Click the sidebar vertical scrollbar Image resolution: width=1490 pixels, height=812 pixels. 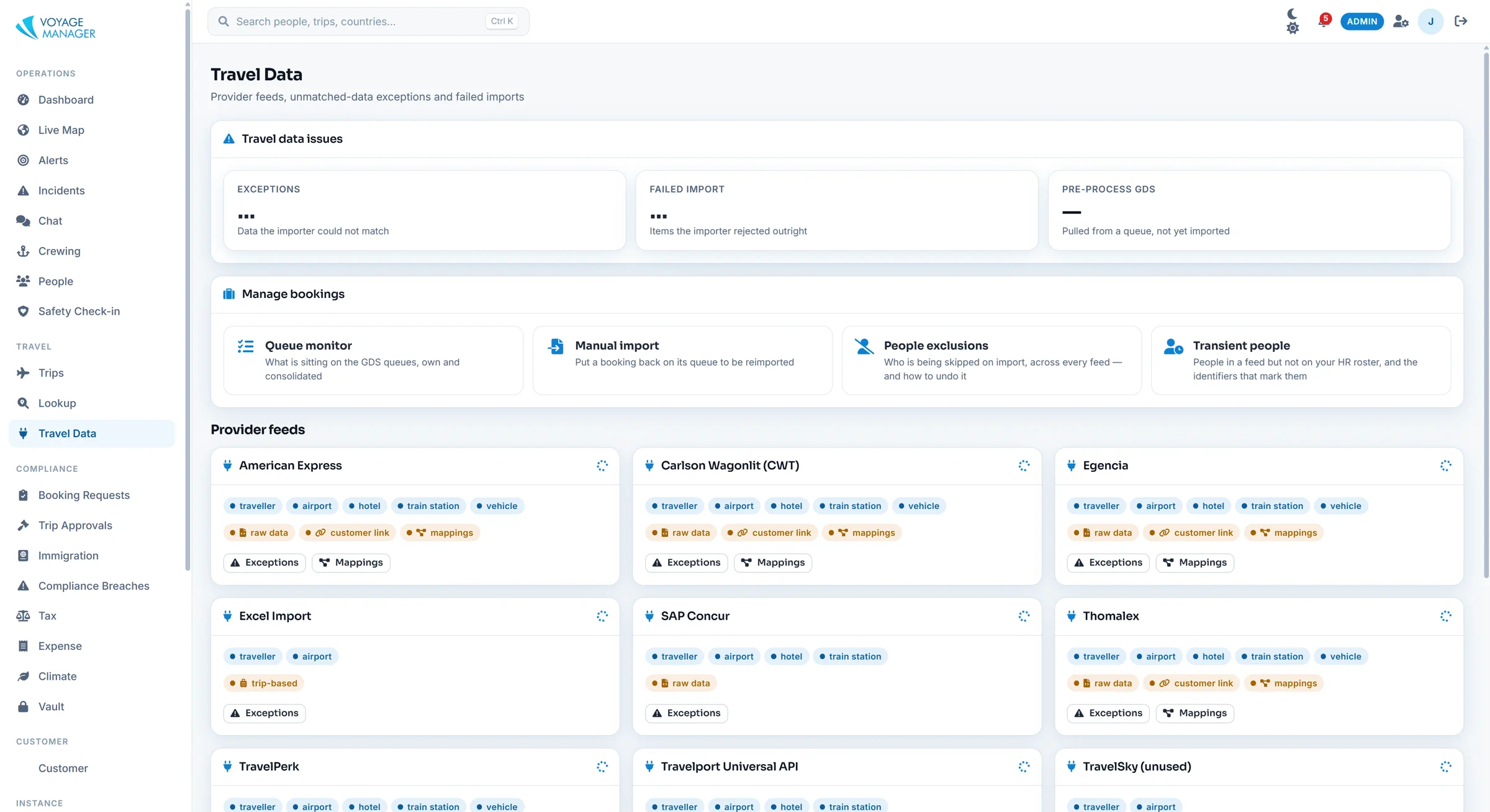coord(187,289)
